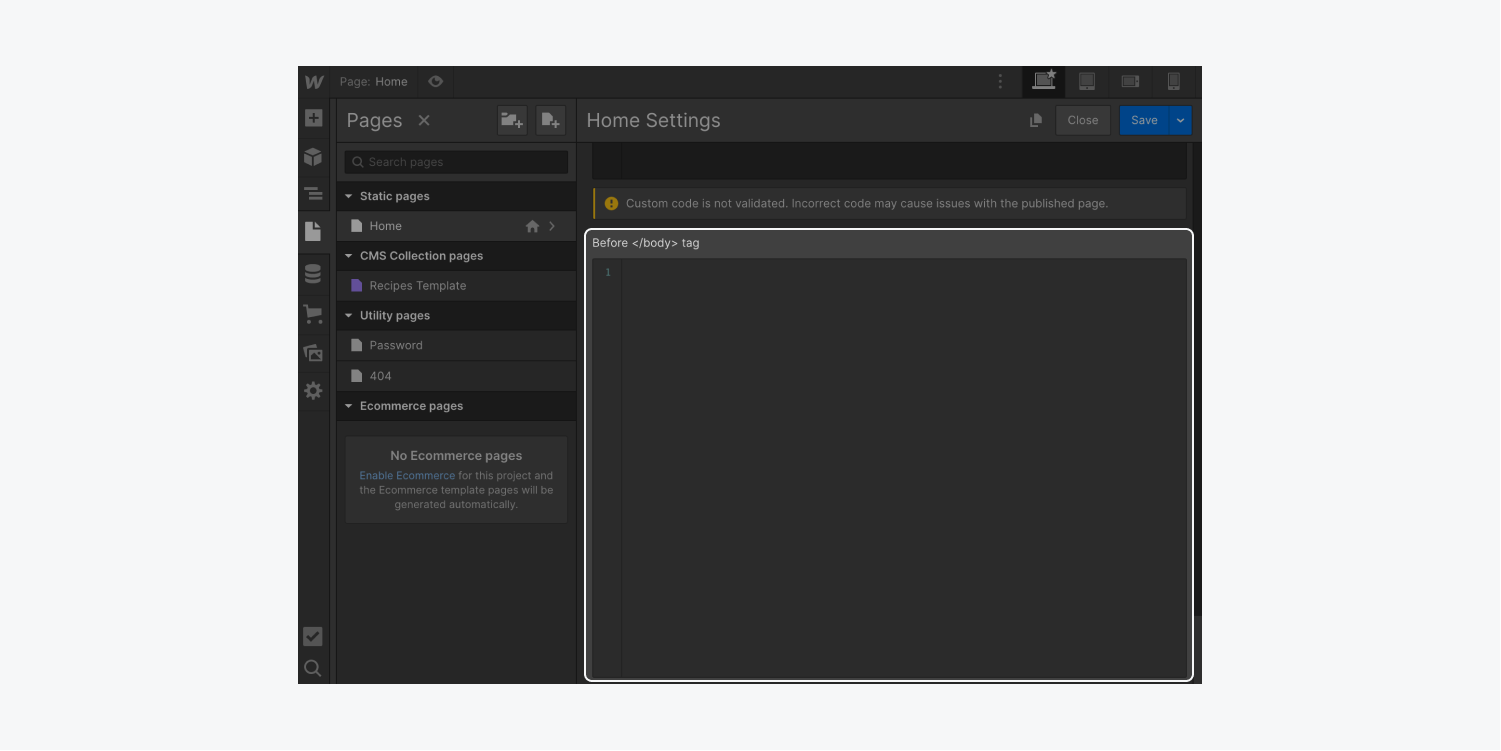Toggle the preview eye icon
Viewport: 1501px width, 751px height.
pos(435,82)
